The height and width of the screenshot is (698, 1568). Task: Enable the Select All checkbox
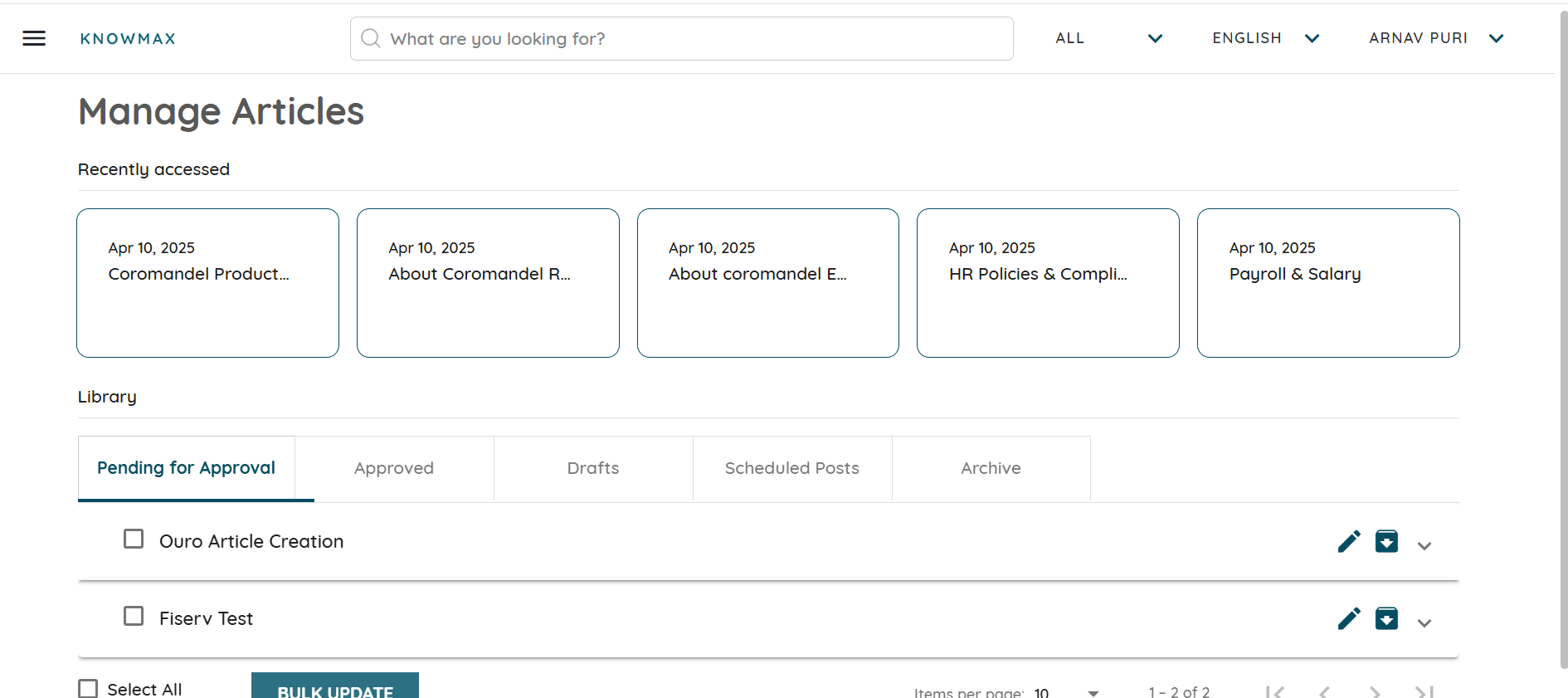point(88,689)
